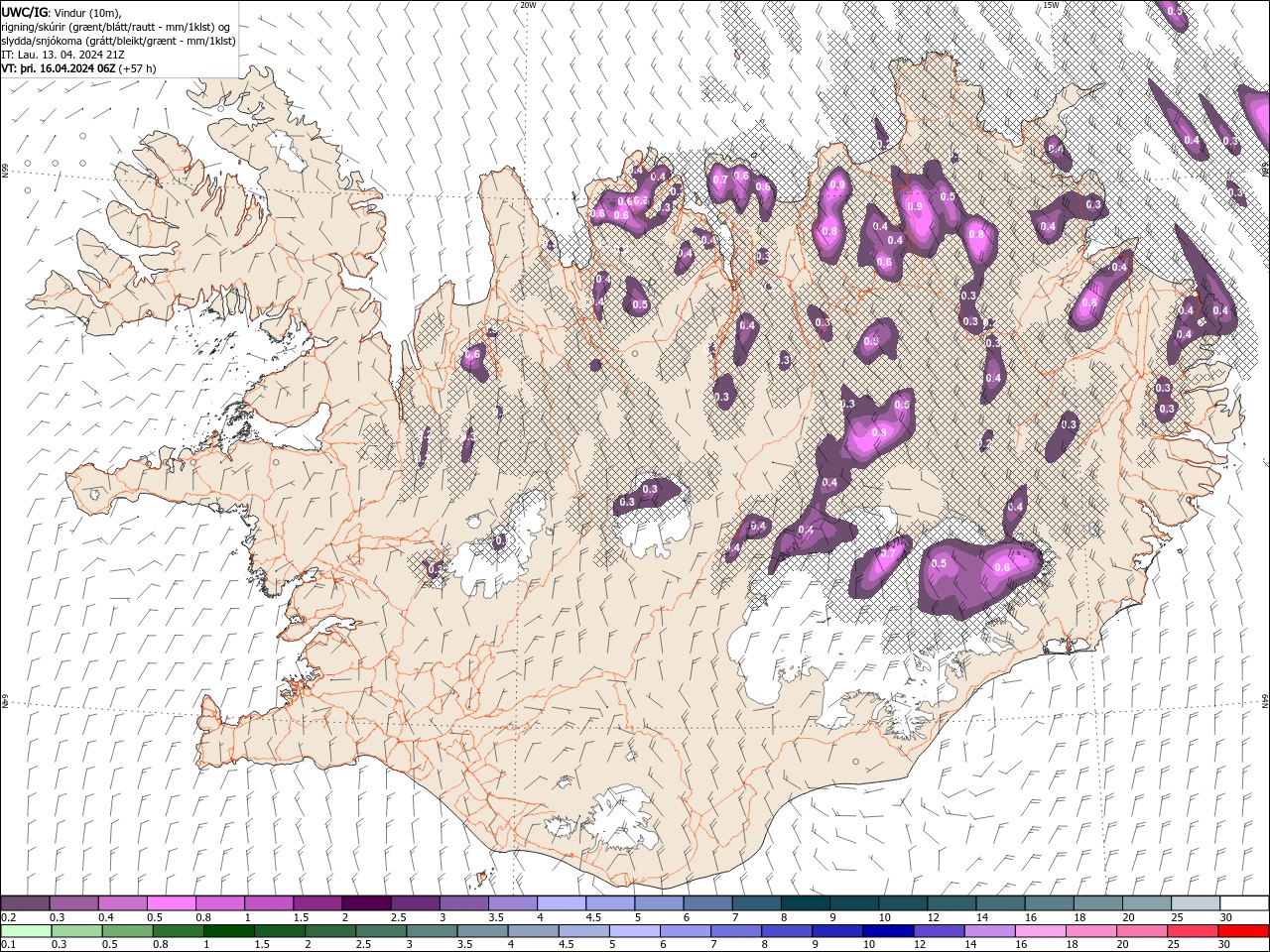Click the 15W longitude label
The image size is (1270, 952).
(1051, 5)
